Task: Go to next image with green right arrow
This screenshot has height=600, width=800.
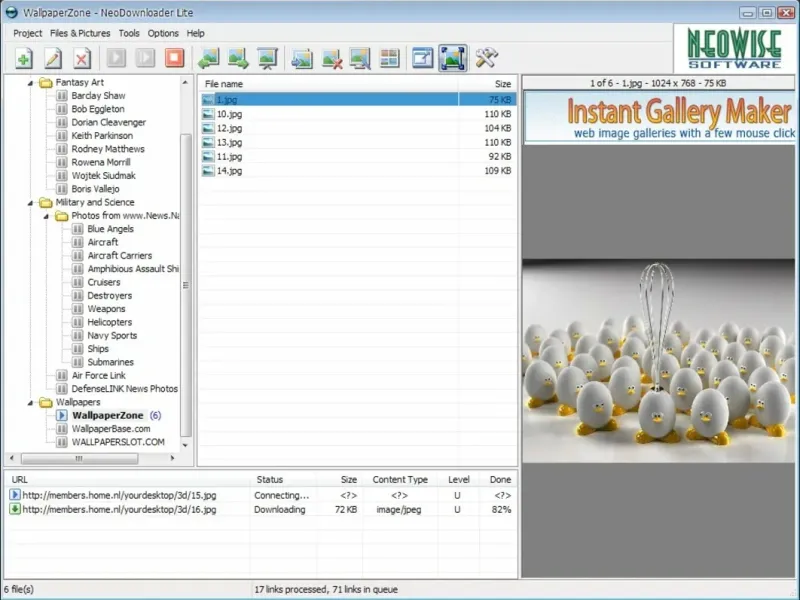Action: pyautogui.click(x=238, y=58)
